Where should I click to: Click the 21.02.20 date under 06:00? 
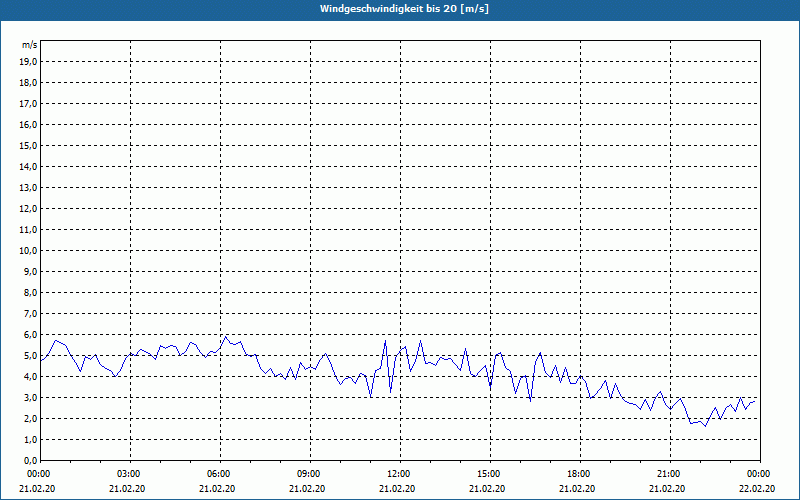click(x=217, y=488)
